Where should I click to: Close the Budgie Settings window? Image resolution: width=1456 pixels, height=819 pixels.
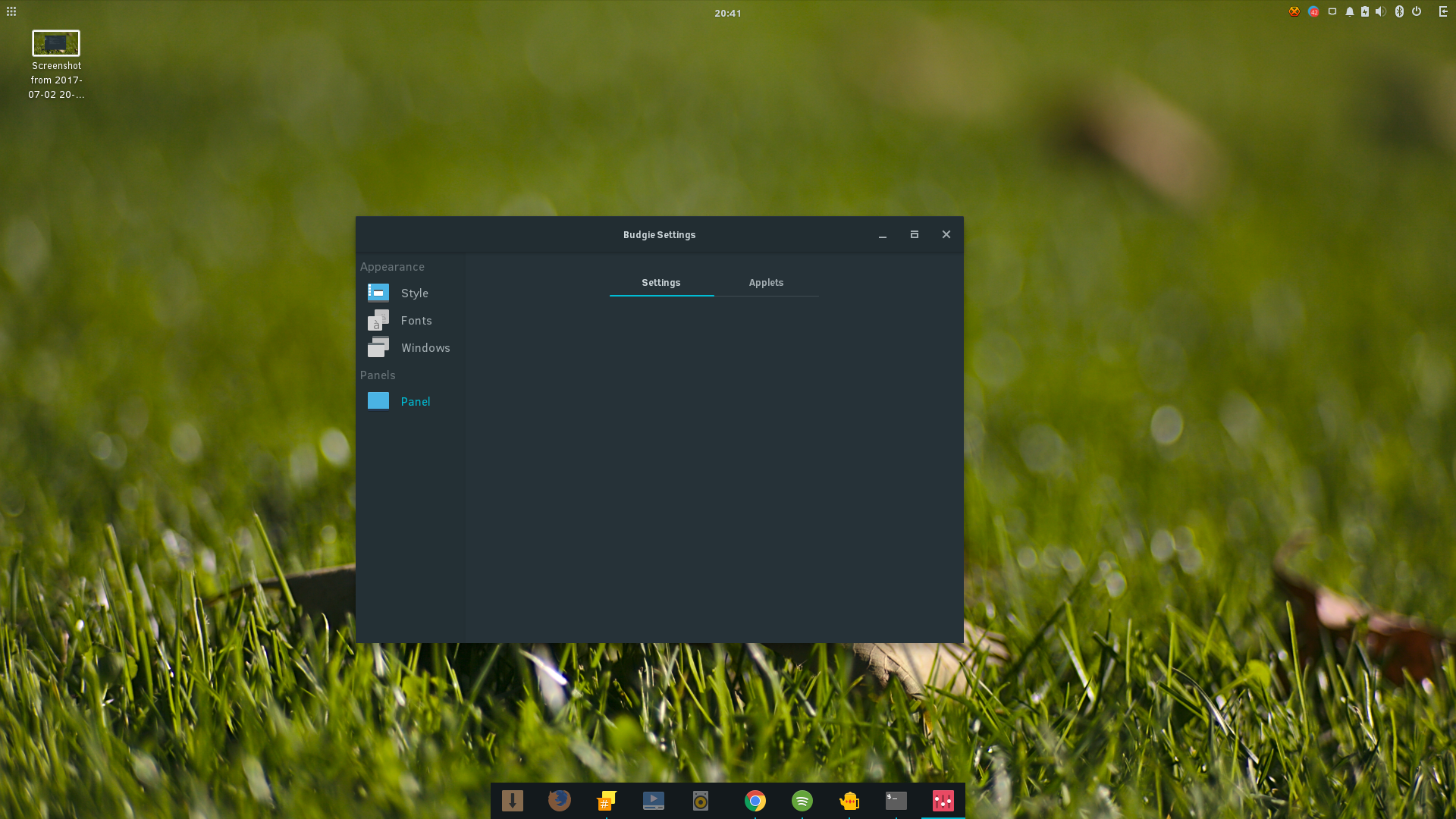point(946,235)
